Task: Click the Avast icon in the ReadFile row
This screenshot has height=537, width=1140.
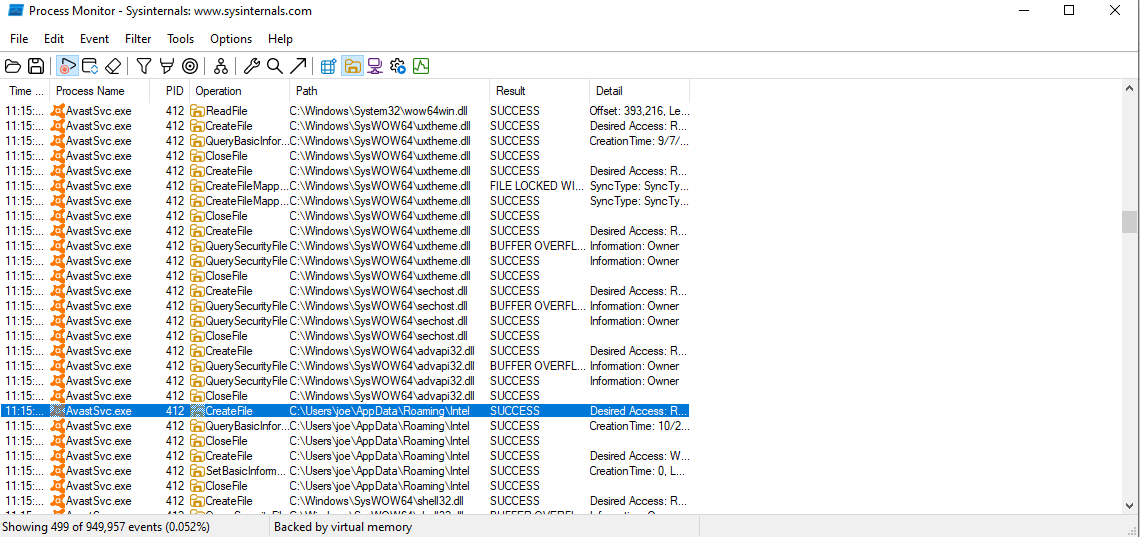Action: pos(58,110)
